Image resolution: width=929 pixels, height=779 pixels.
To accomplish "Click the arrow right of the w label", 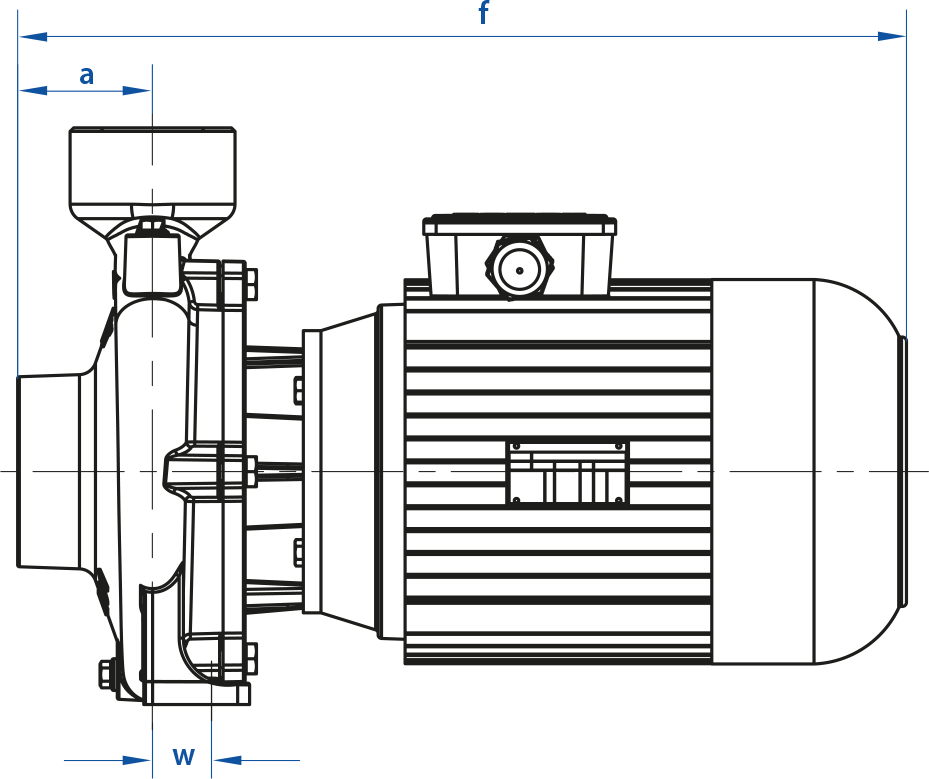I will tap(228, 761).
